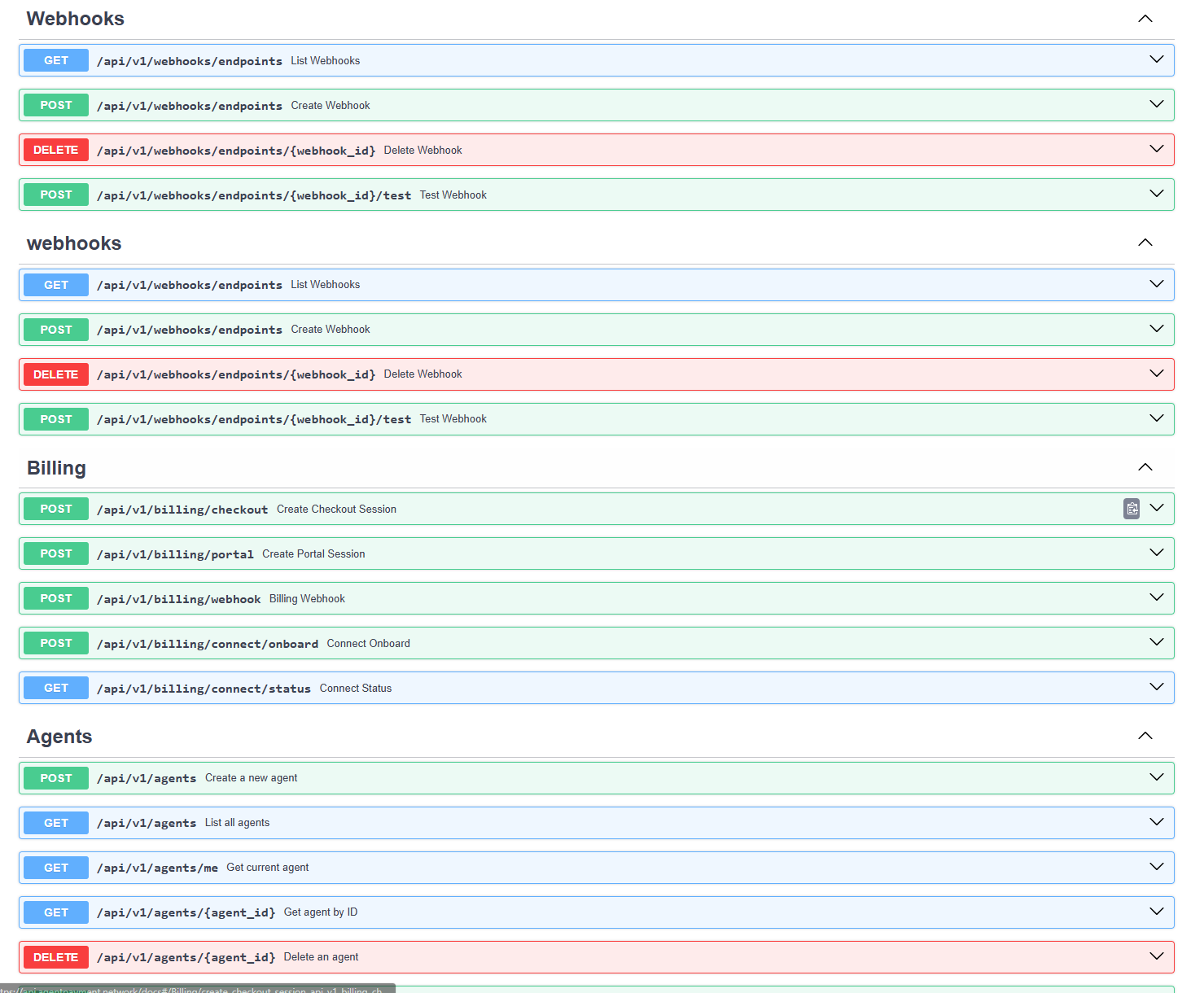Click the lowercase webhooks section heading
1204x993 pixels.
(73, 243)
